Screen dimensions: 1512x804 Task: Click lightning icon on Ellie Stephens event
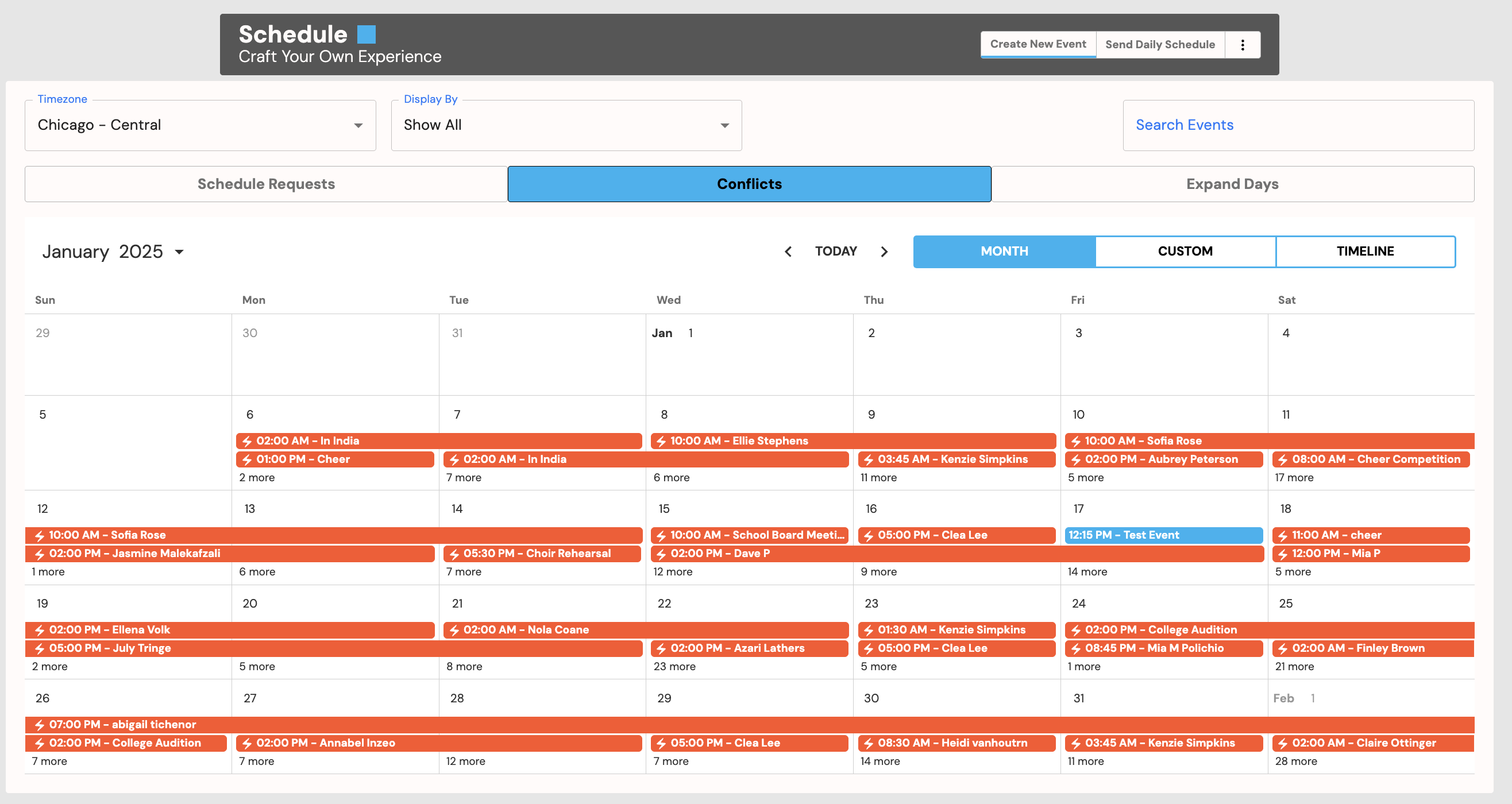[x=661, y=441]
